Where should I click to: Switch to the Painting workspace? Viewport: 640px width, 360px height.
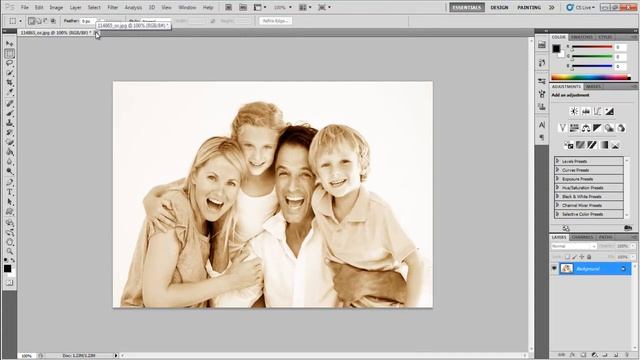coord(529,7)
